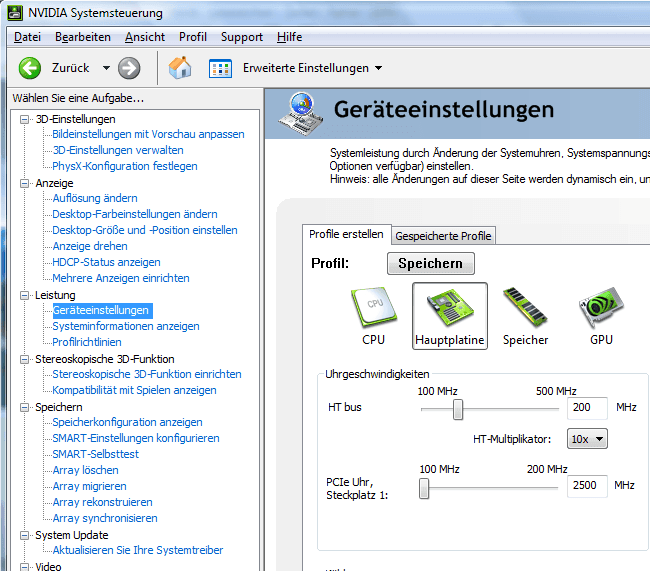The image size is (650, 571).
Task: Click the Geräteeinstellungen header icon
Action: [x=301, y=114]
